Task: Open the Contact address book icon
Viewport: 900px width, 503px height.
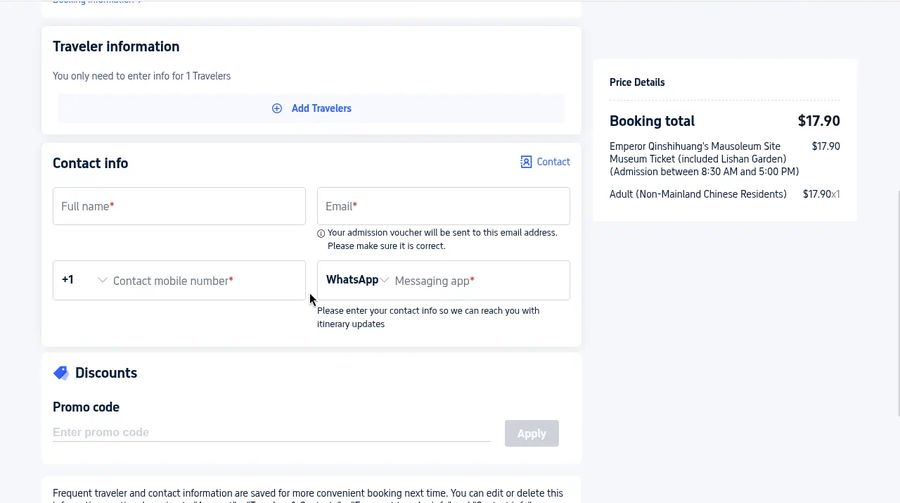Action: pos(526,162)
